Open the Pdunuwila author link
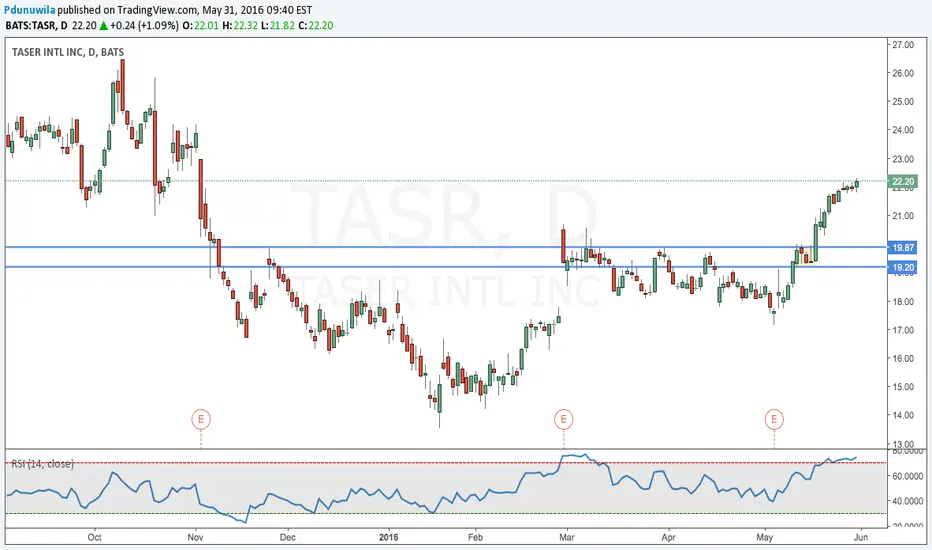 30,10
